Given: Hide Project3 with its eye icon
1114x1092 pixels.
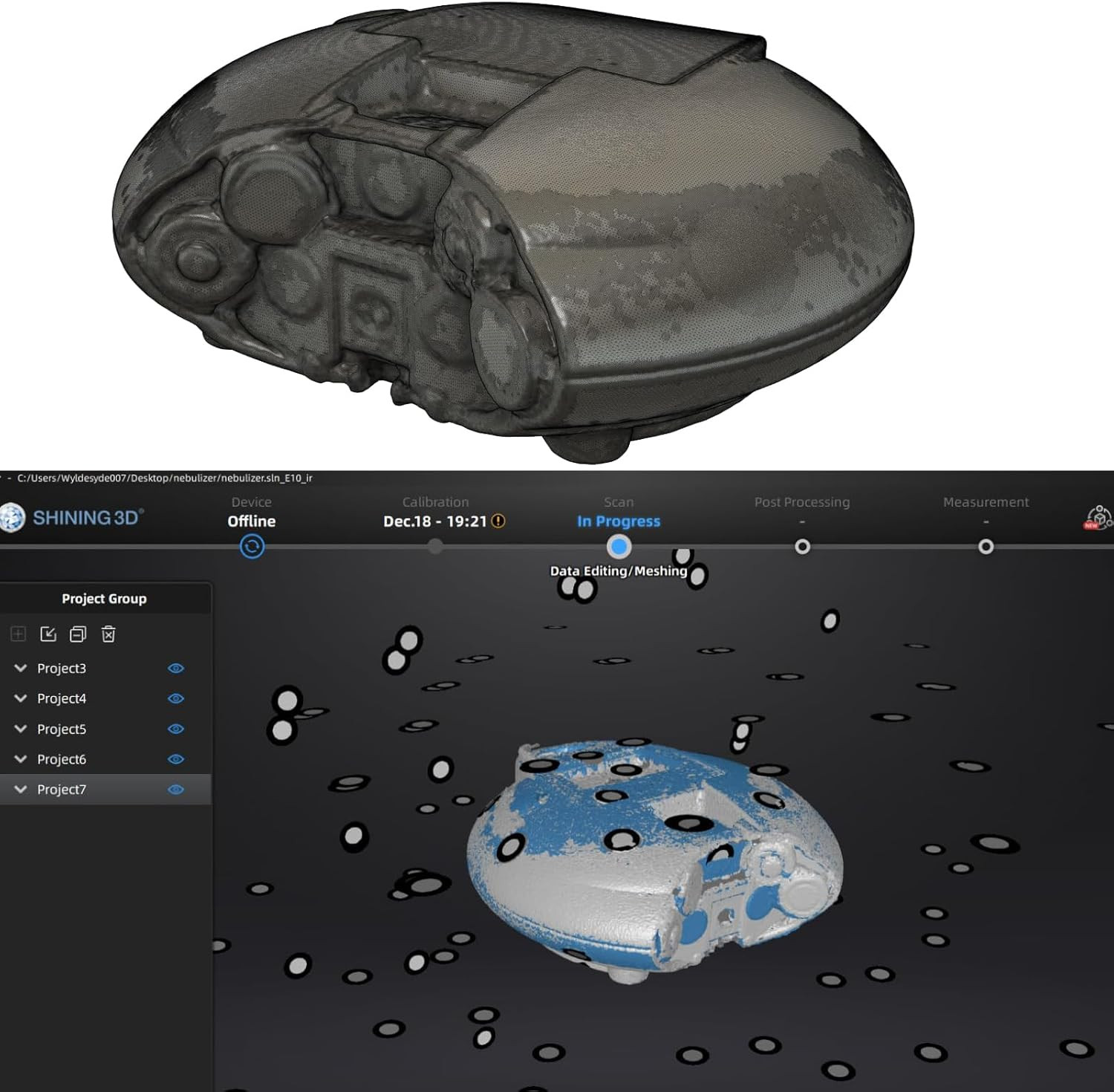Looking at the screenshot, I should point(176,668).
